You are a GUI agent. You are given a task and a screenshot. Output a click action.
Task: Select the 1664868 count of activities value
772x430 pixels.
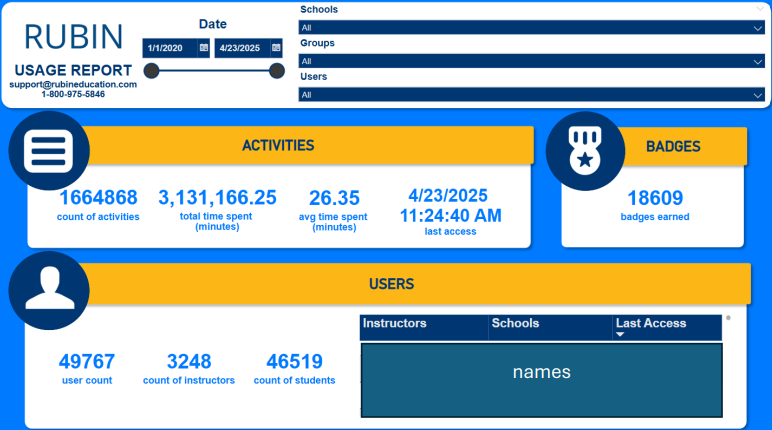(x=98, y=198)
